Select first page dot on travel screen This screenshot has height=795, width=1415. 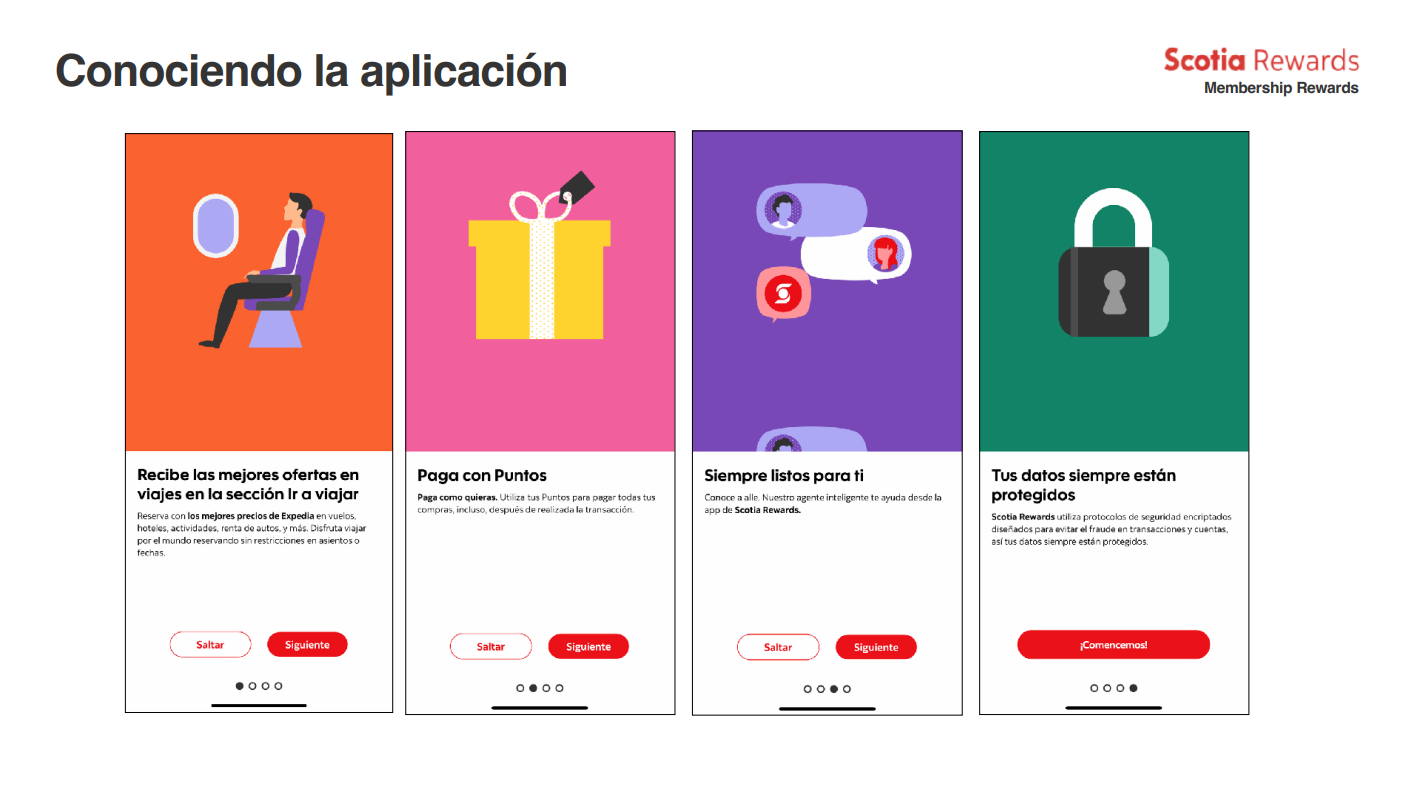(240, 686)
